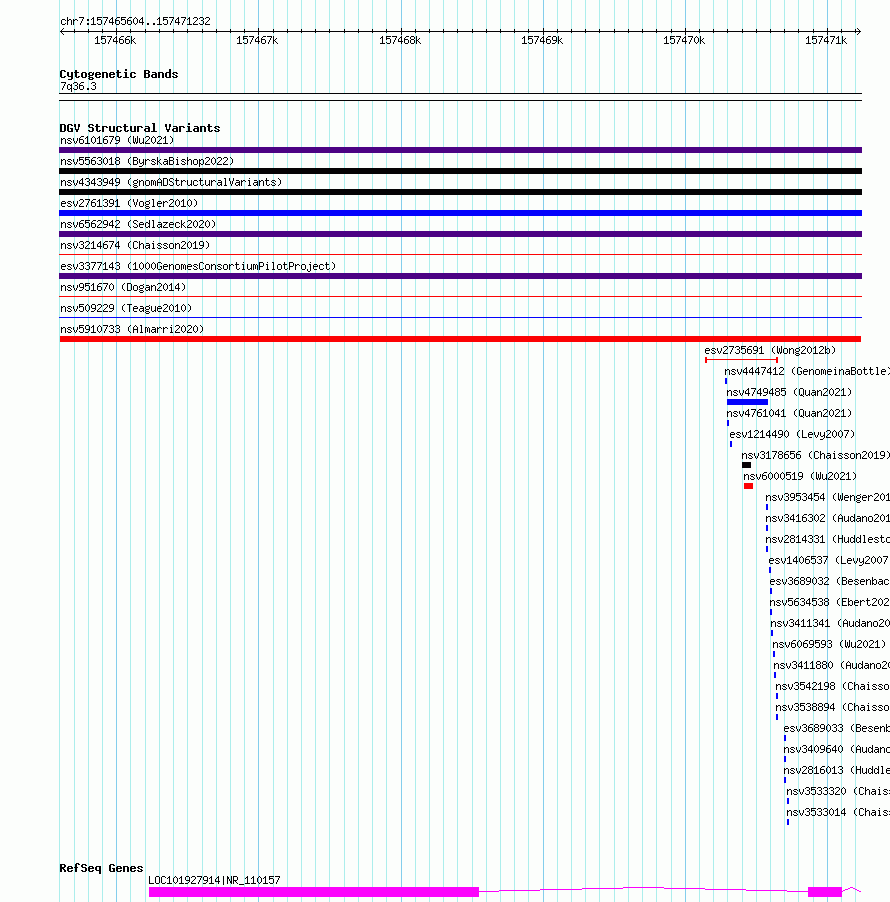Click the red bracket under esv2735691
The width and height of the screenshot is (890, 902).
coord(742,360)
